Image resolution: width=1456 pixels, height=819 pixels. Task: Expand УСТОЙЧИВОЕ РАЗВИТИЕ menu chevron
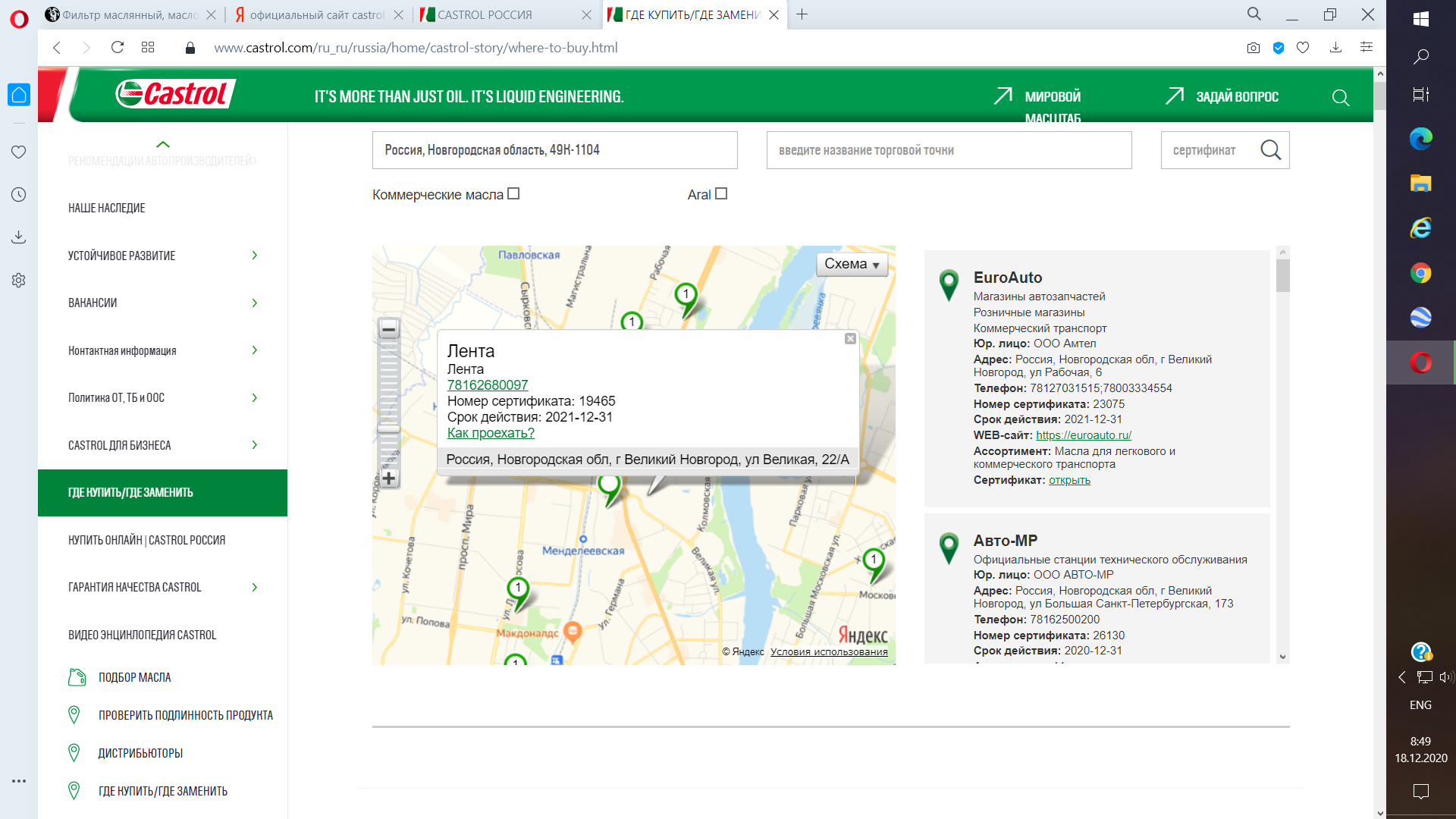(255, 256)
